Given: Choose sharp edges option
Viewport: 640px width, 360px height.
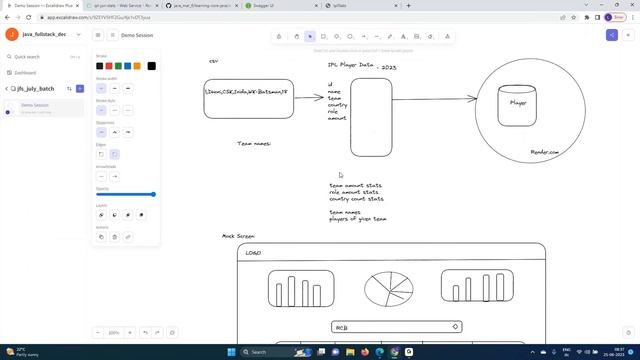Looking at the screenshot, I should point(101,154).
